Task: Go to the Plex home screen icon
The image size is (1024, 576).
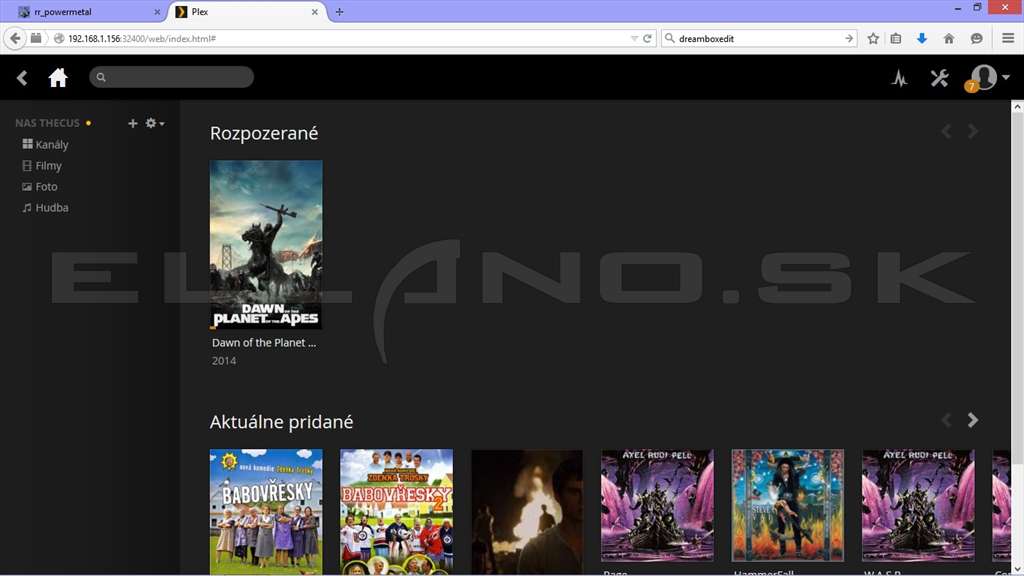Action: [x=58, y=78]
